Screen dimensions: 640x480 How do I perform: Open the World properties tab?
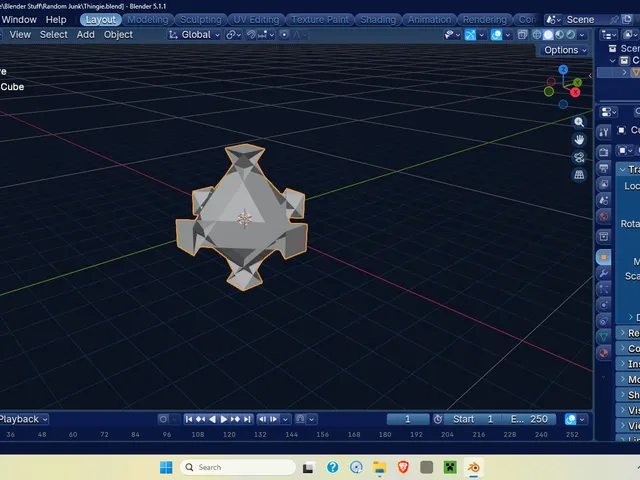click(x=604, y=216)
